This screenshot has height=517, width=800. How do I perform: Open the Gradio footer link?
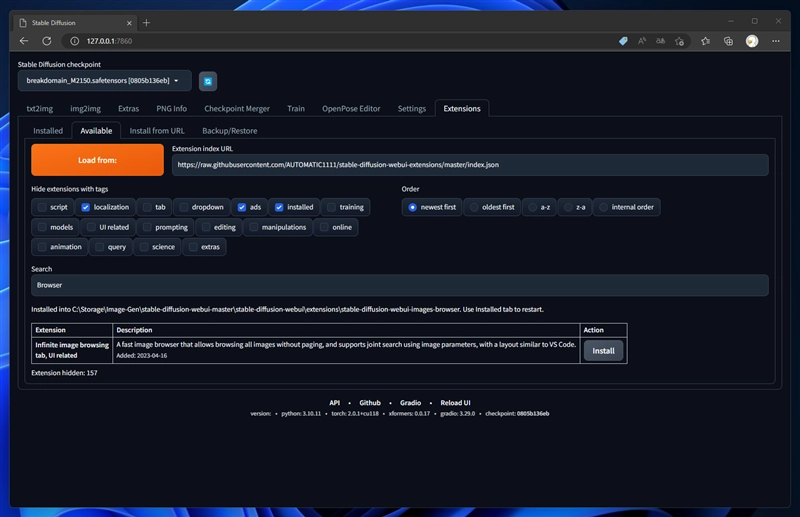(x=410, y=403)
